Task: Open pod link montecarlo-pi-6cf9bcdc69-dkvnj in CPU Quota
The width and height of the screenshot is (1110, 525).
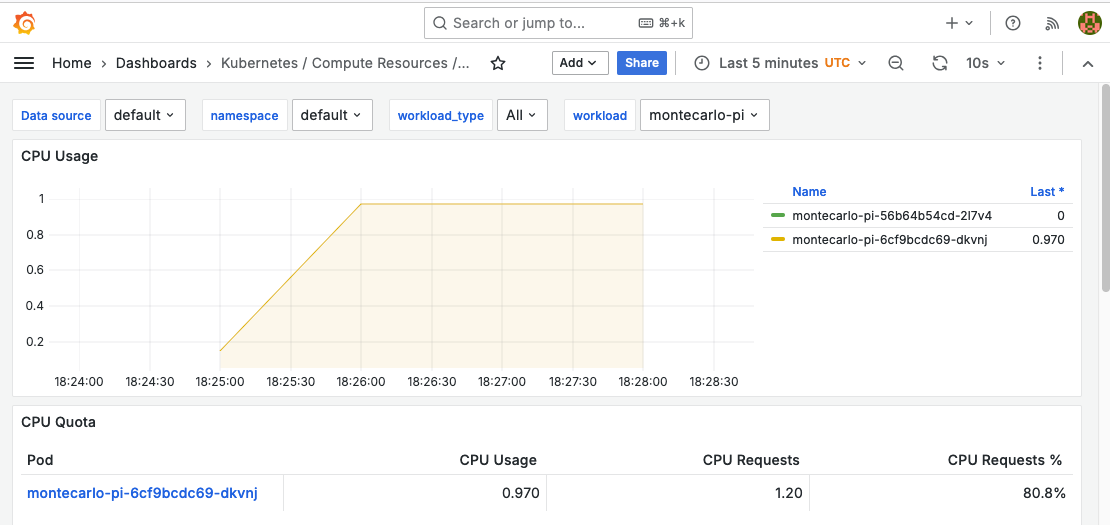Action: [x=142, y=493]
